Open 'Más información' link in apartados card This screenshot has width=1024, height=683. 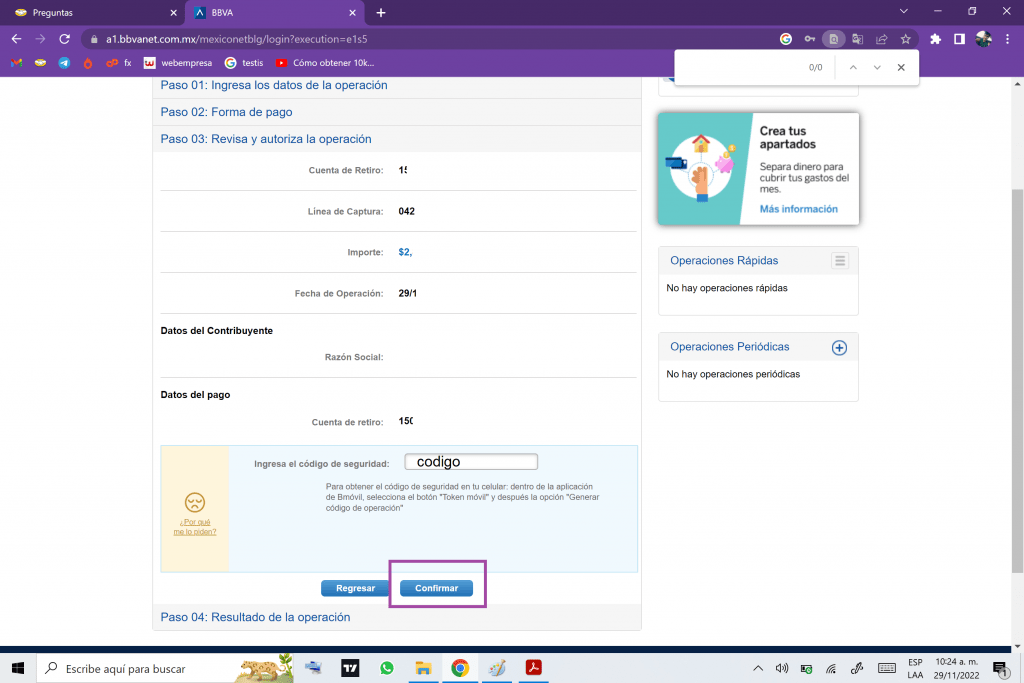point(798,209)
